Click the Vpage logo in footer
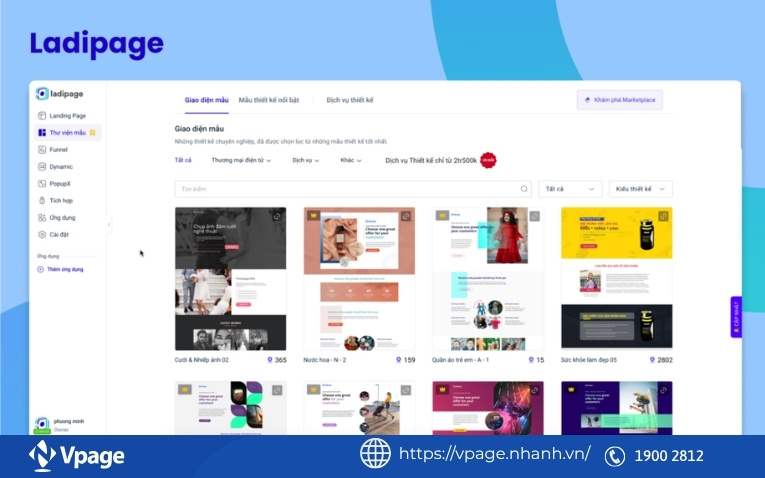The image size is (765, 478). pyautogui.click(x=77, y=456)
